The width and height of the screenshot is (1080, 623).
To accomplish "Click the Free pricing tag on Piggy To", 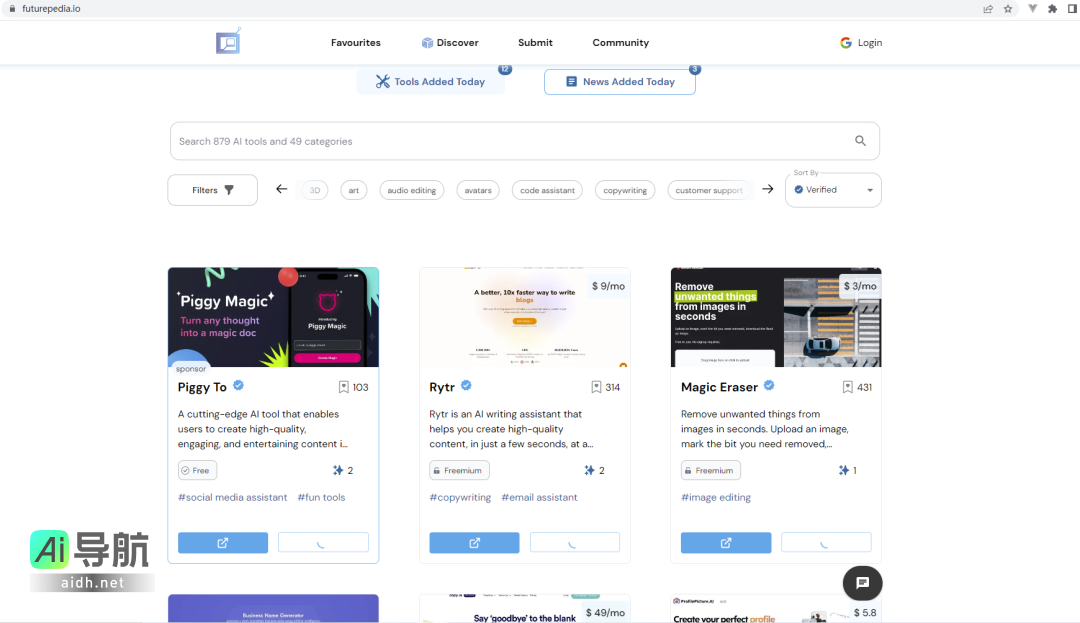I will click(x=198, y=470).
